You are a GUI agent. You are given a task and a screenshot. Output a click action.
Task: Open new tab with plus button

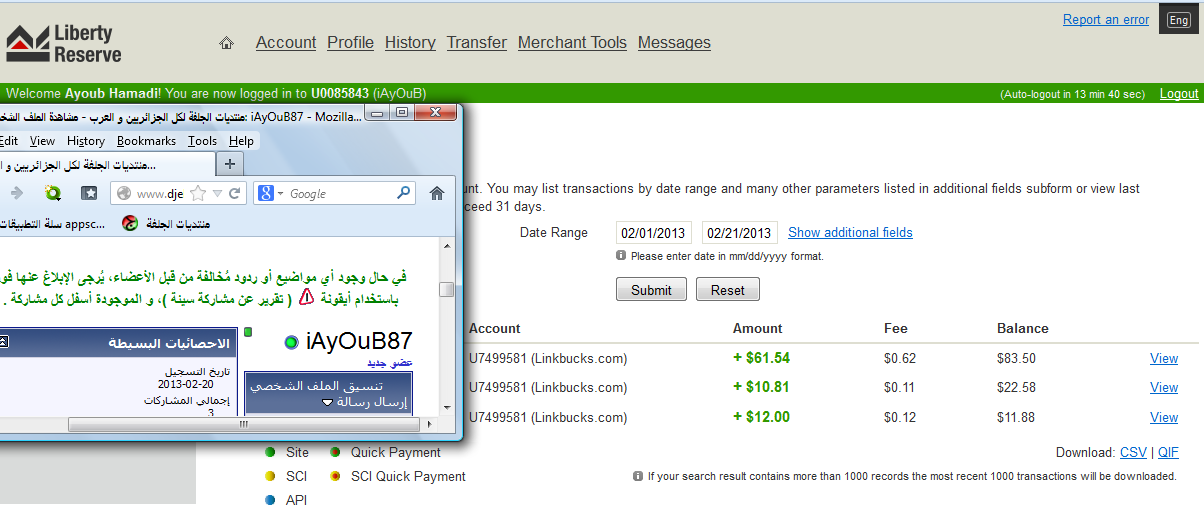pos(229,164)
